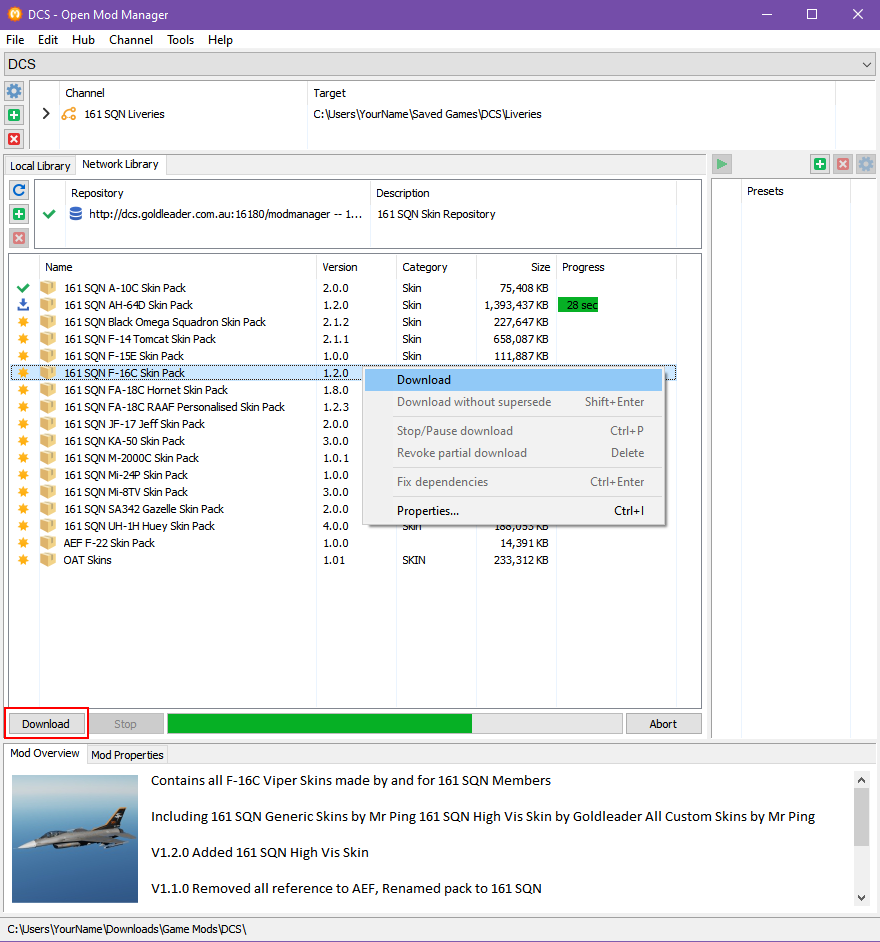The height and width of the screenshot is (942, 880).
Task: Add a new channel via green plus icon
Action: [13, 115]
